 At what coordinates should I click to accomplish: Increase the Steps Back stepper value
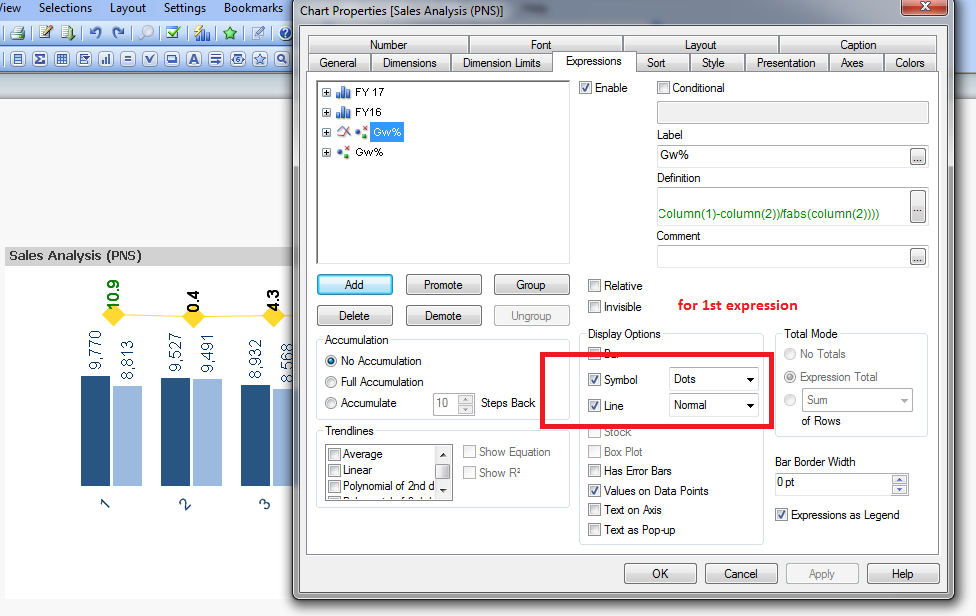click(x=466, y=399)
